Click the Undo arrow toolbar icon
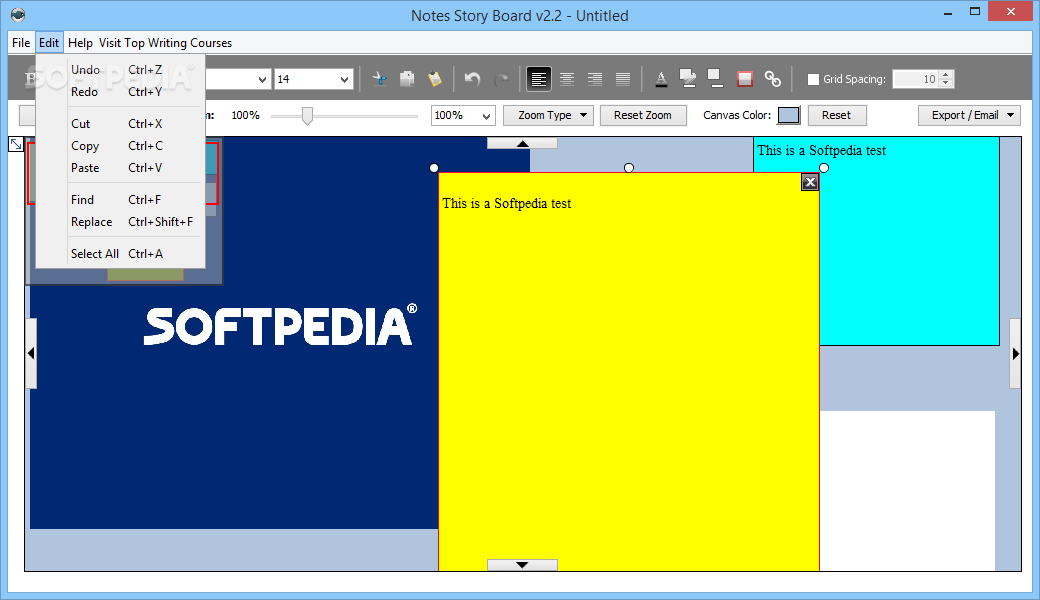The height and width of the screenshot is (600, 1040). [x=472, y=79]
